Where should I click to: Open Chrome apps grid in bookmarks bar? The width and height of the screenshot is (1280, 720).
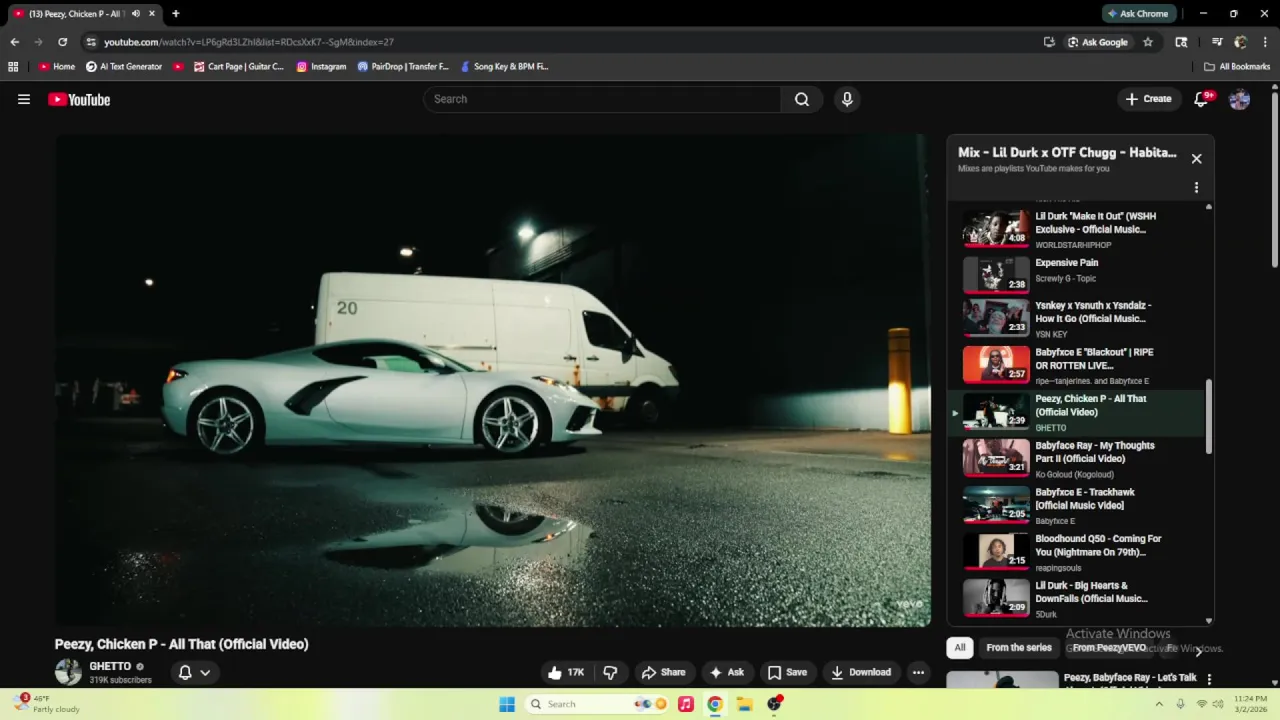click(x=13, y=67)
